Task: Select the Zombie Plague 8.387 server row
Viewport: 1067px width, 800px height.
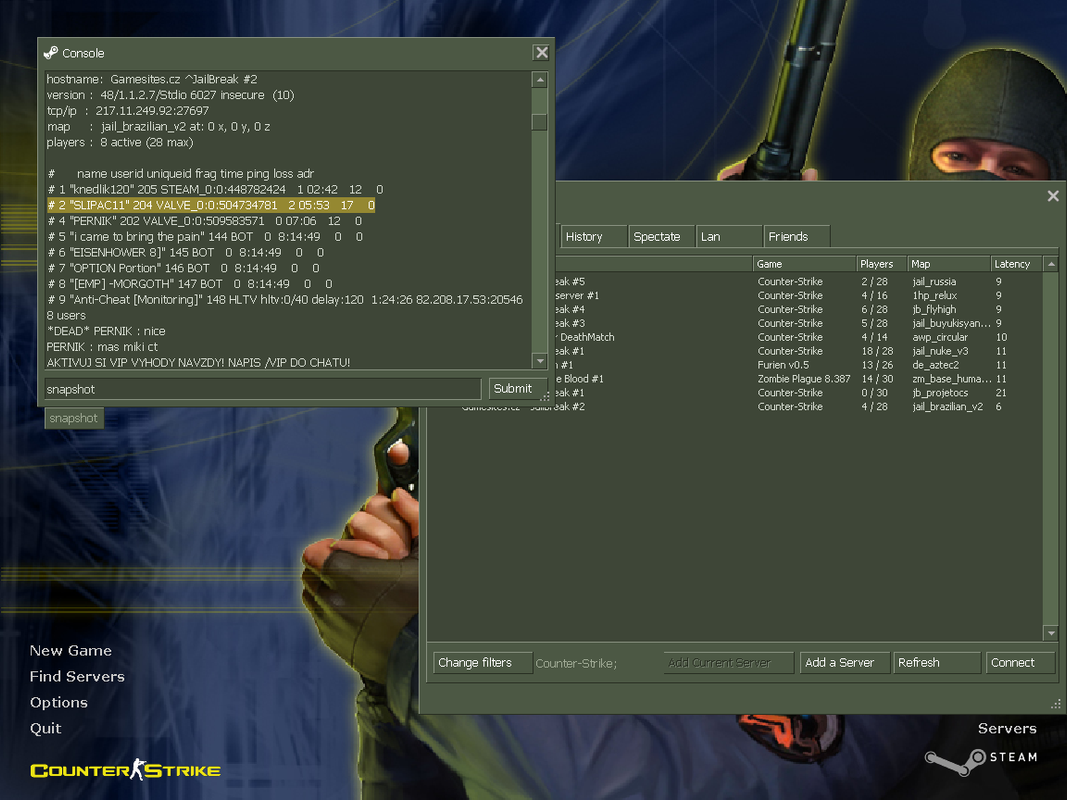Action: pos(798,379)
